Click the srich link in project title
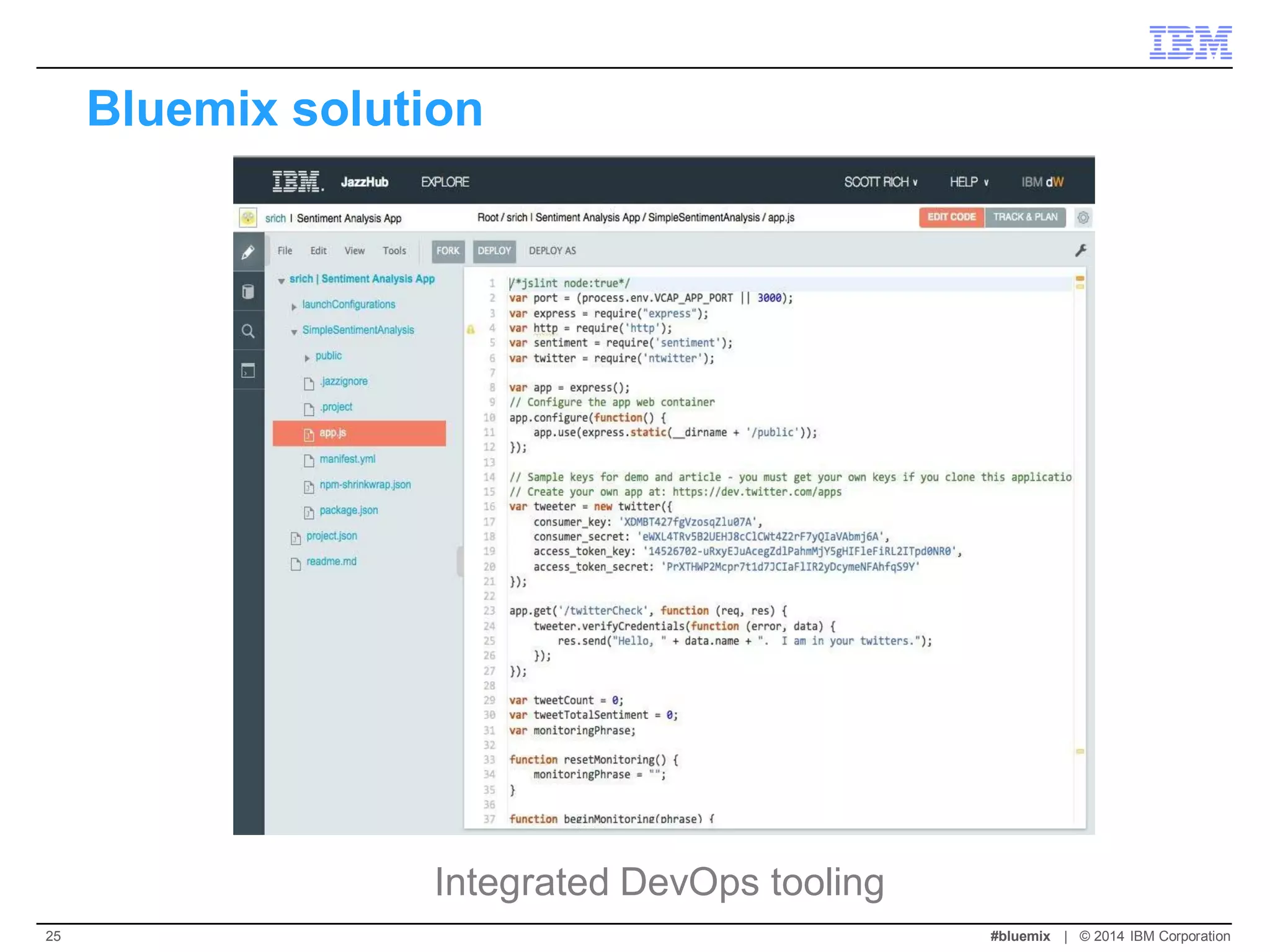The width and height of the screenshot is (1270, 952). 275,218
